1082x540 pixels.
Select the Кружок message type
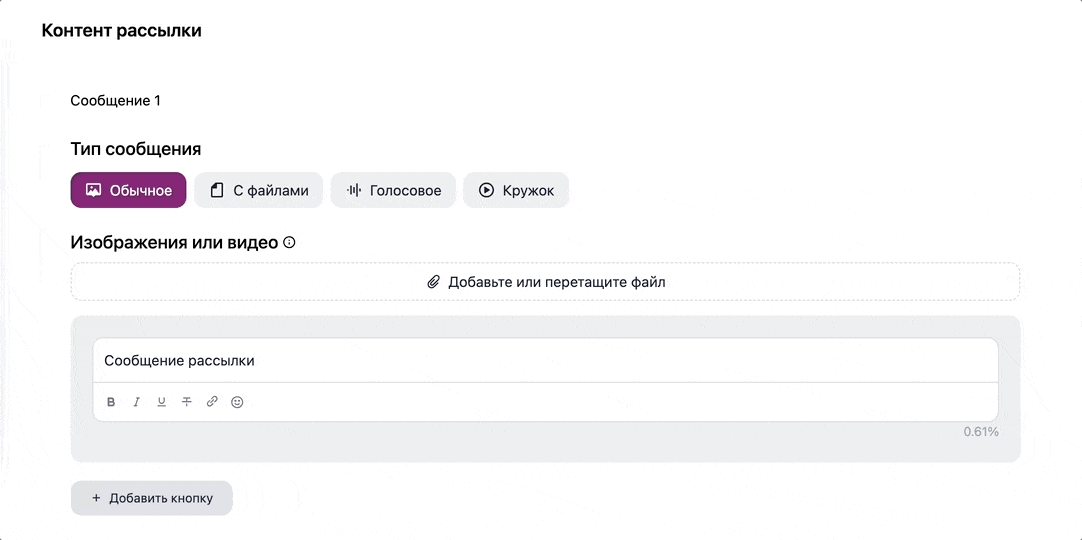point(515,190)
